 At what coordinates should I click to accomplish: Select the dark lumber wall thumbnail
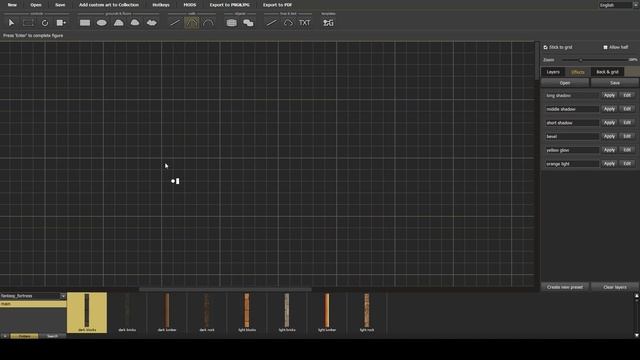(x=167, y=312)
